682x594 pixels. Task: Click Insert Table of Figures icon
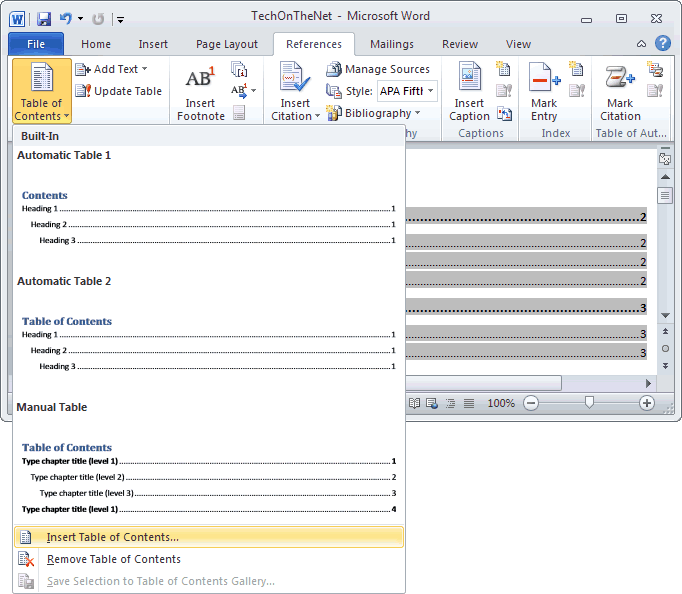[503, 69]
